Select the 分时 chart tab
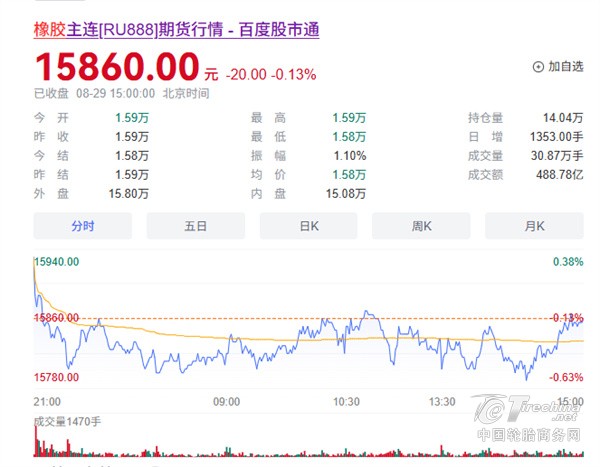The image size is (600, 467). pyautogui.click(x=83, y=226)
